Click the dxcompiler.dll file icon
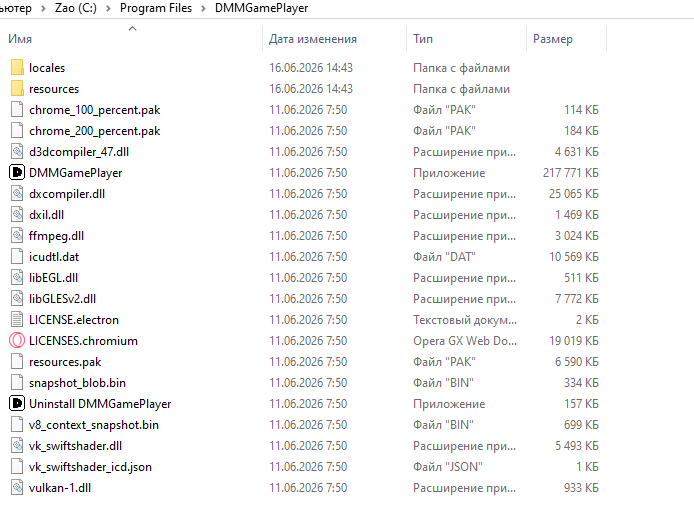694x509 pixels. 17,194
